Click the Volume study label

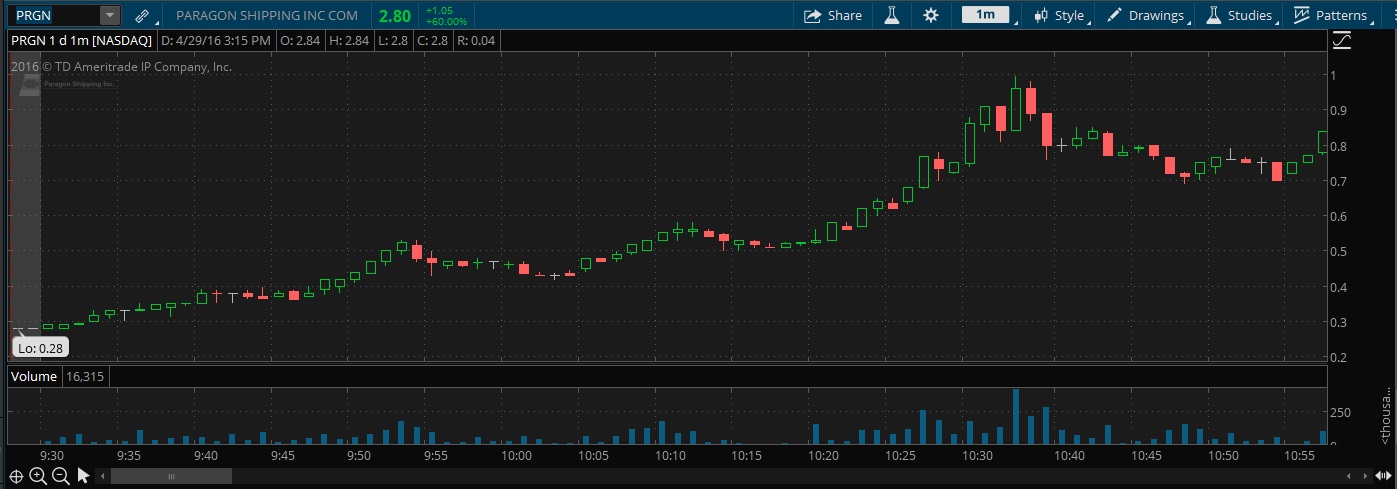34,377
